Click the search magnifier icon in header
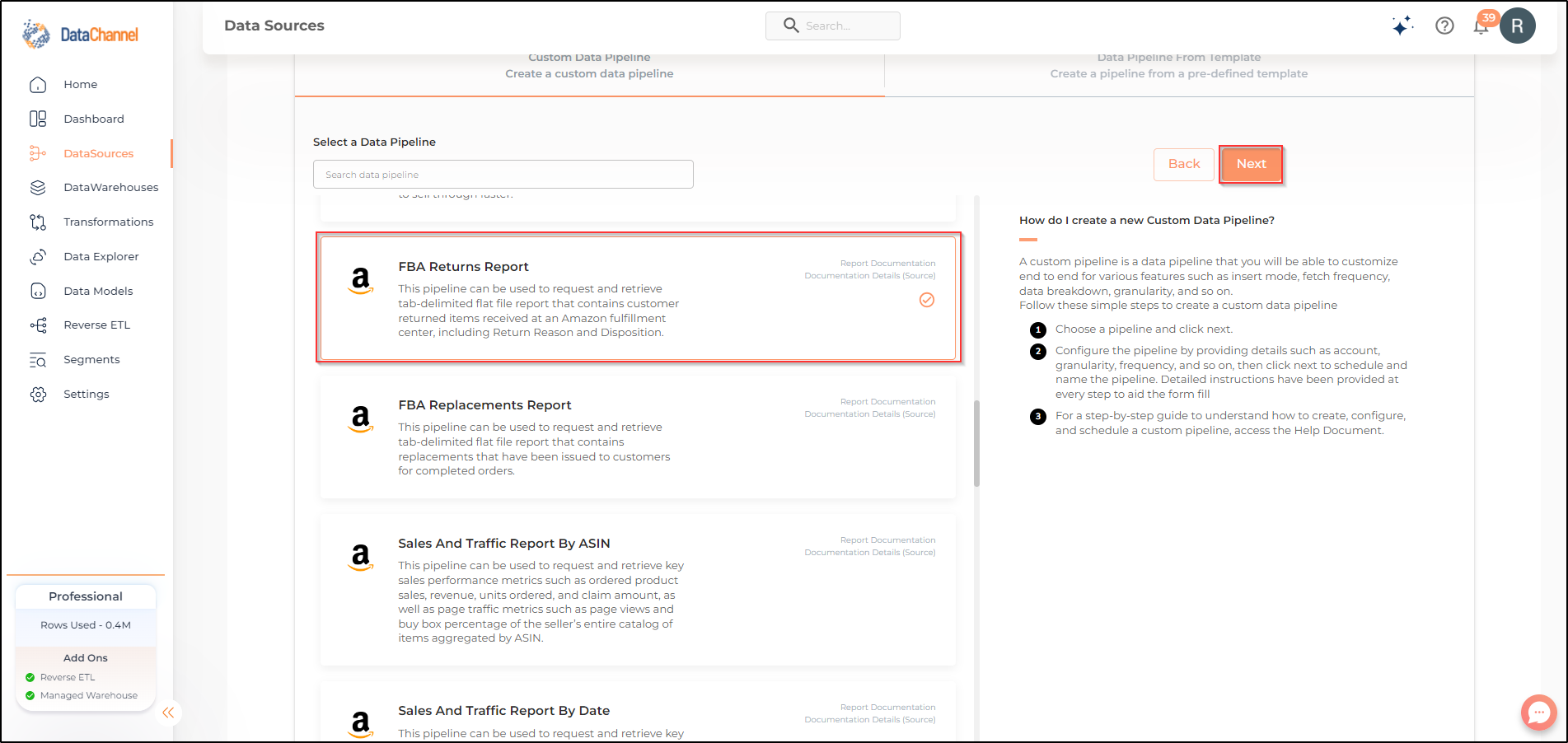1568x743 pixels. (x=791, y=26)
